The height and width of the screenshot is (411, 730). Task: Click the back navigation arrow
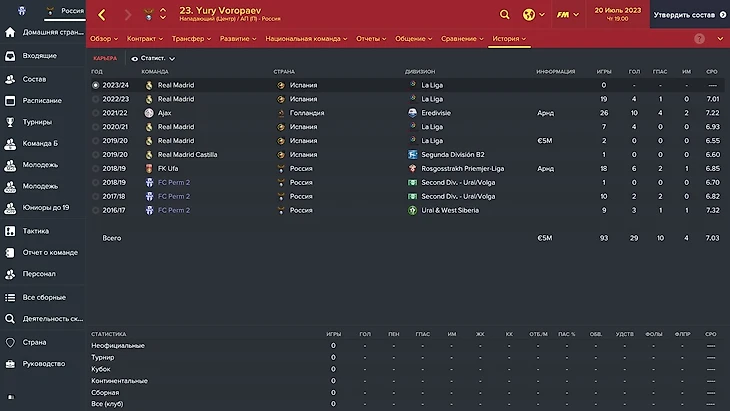point(102,15)
